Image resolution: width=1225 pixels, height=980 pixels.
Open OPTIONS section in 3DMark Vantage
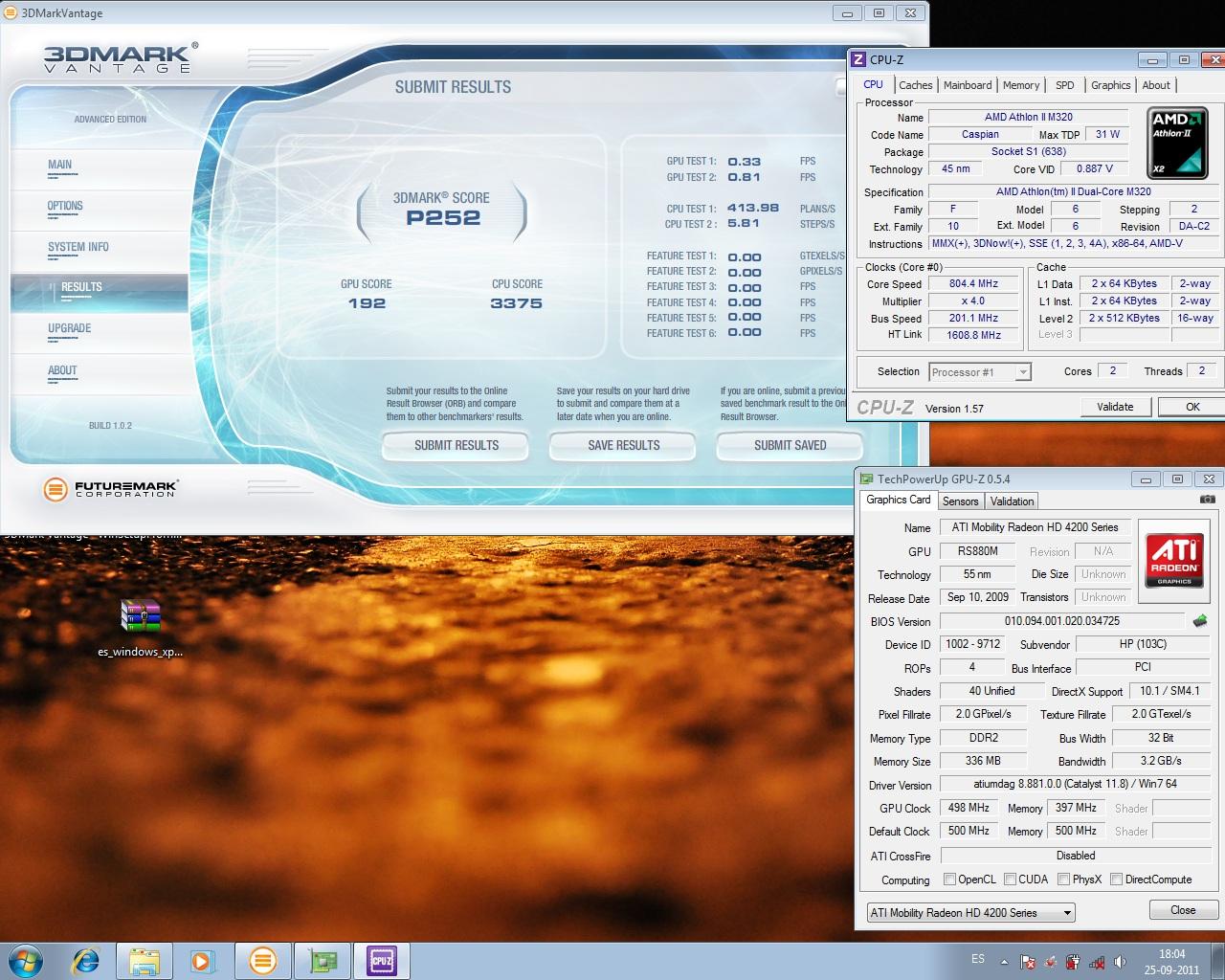point(65,207)
